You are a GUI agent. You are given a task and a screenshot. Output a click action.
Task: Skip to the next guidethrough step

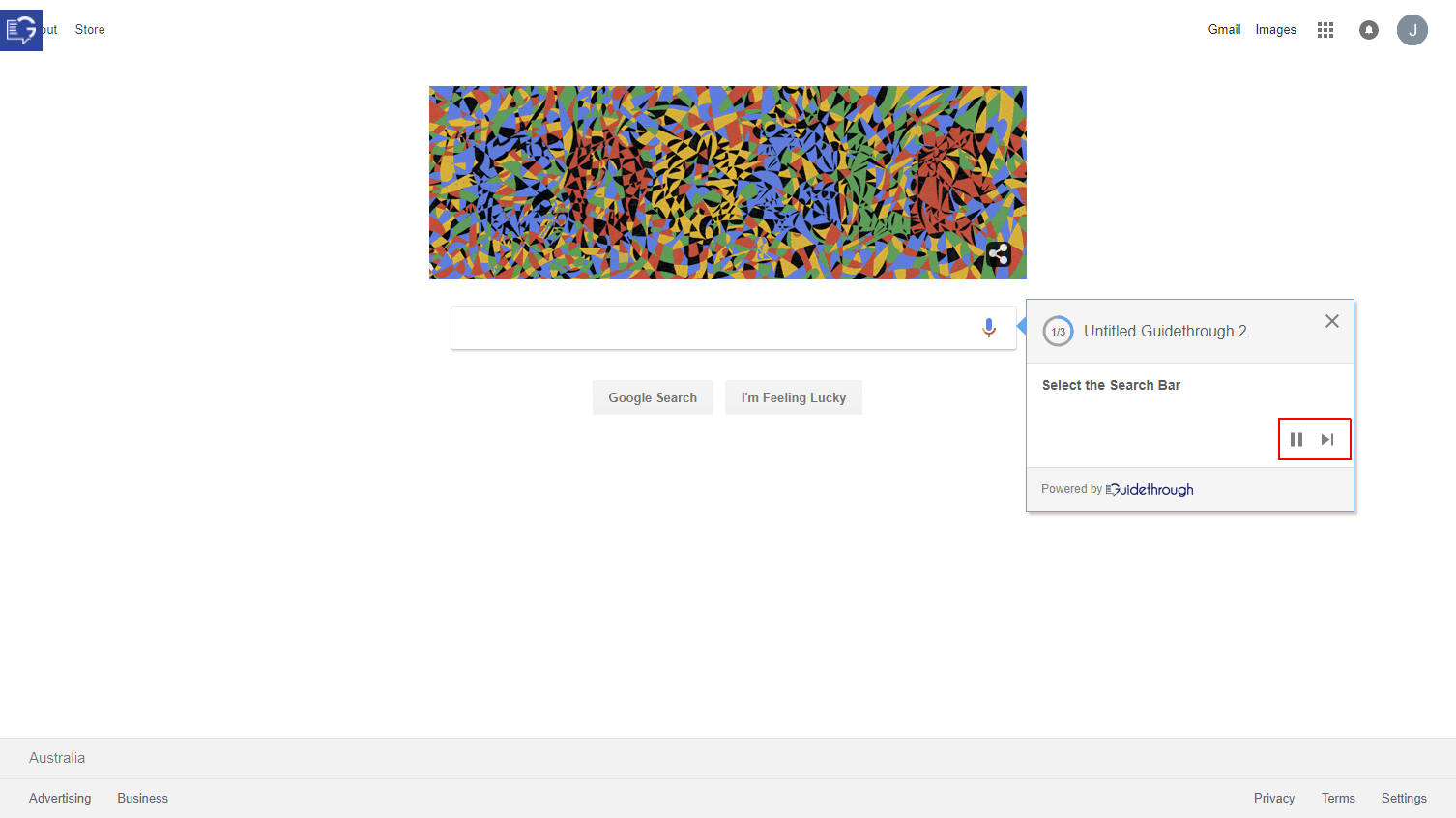point(1327,439)
